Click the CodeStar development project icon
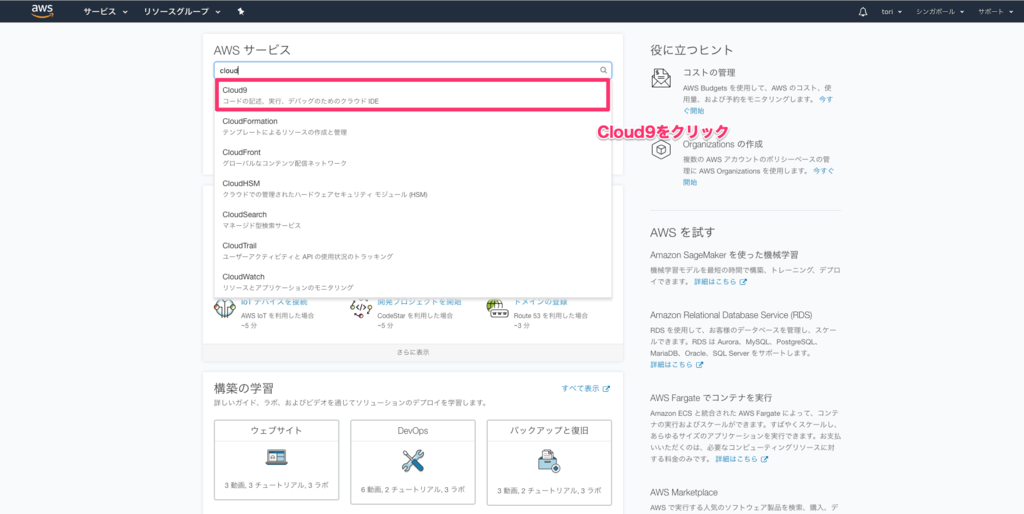This screenshot has width=1024, height=514. click(x=361, y=308)
